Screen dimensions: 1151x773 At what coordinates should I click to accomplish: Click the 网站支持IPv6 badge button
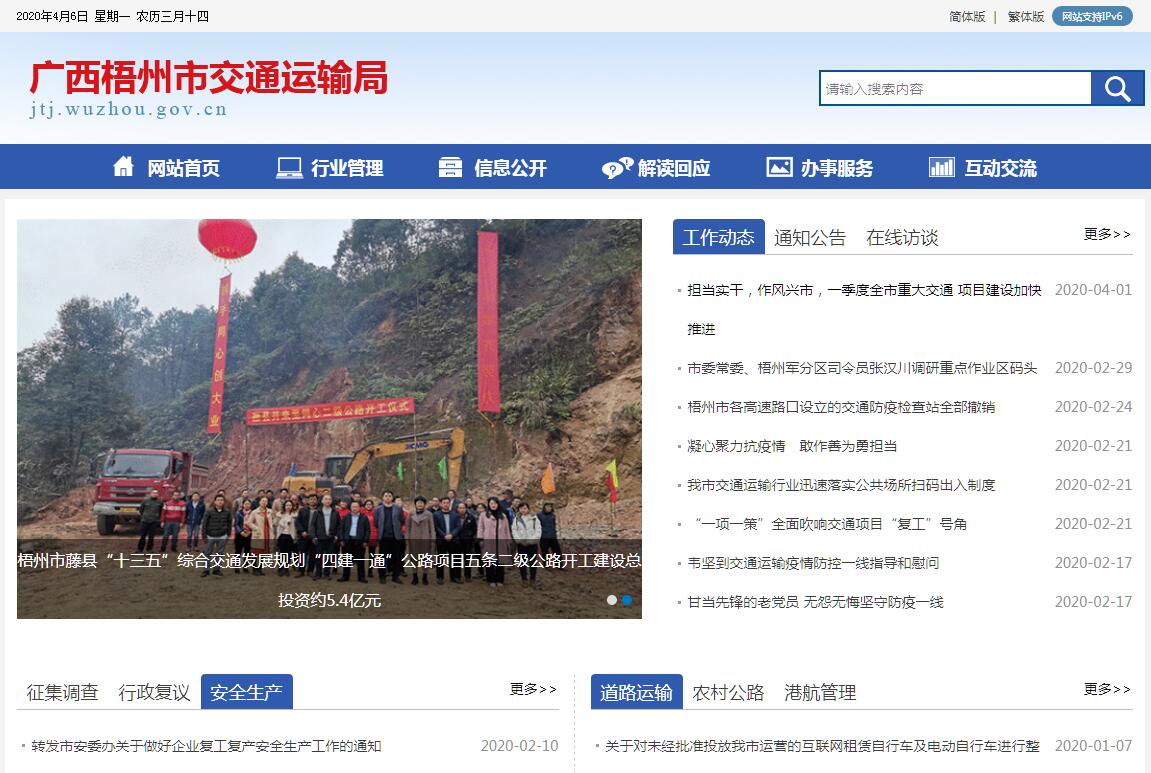click(x=1092, y=16)
